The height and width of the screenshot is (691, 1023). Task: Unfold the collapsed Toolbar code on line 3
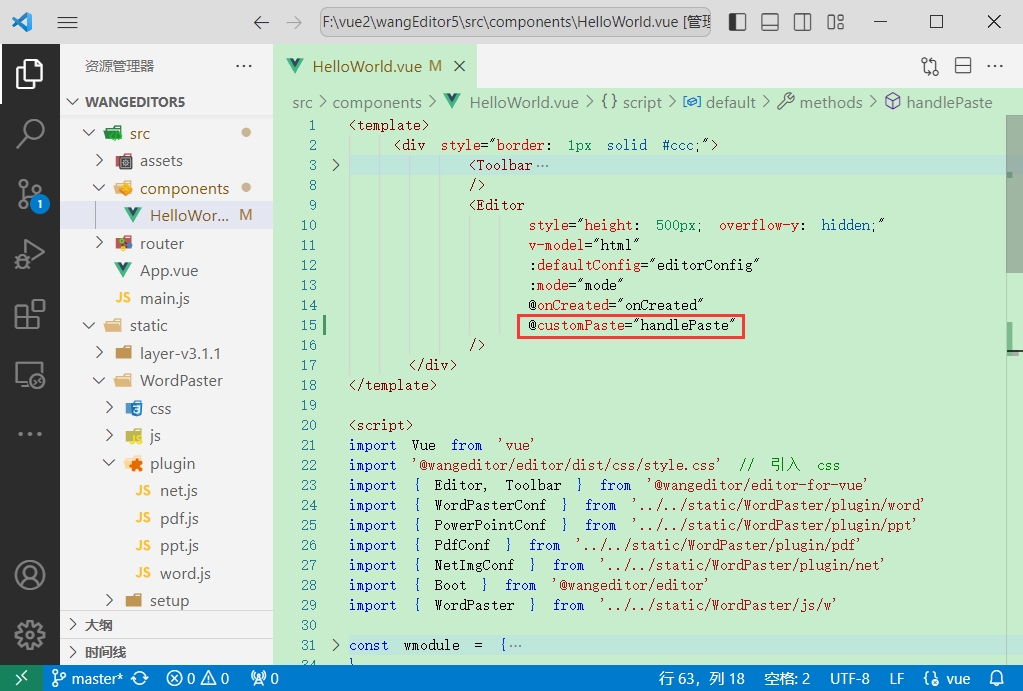(x=335, y=165)
